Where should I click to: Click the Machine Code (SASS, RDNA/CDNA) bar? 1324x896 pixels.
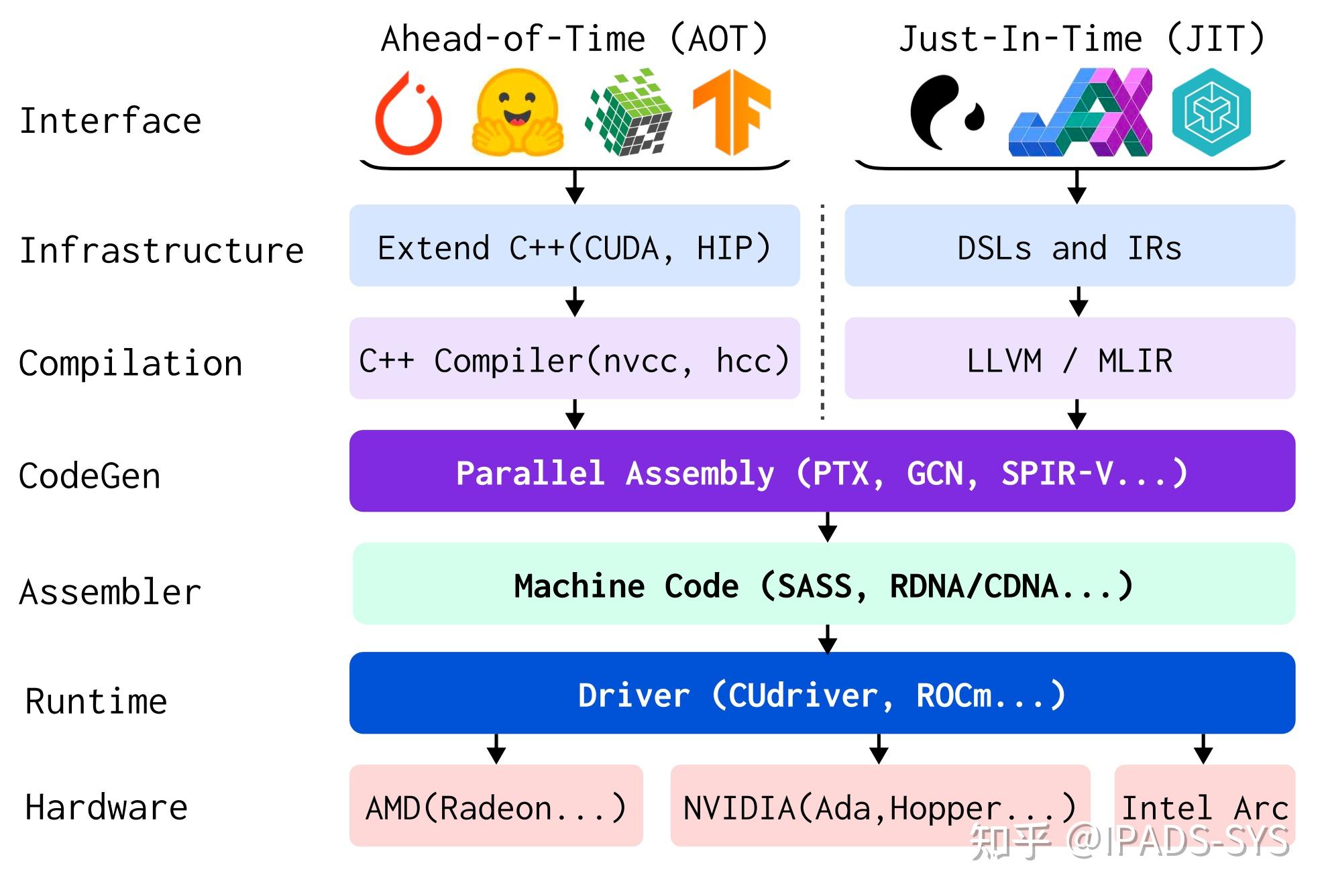point(823,584)
